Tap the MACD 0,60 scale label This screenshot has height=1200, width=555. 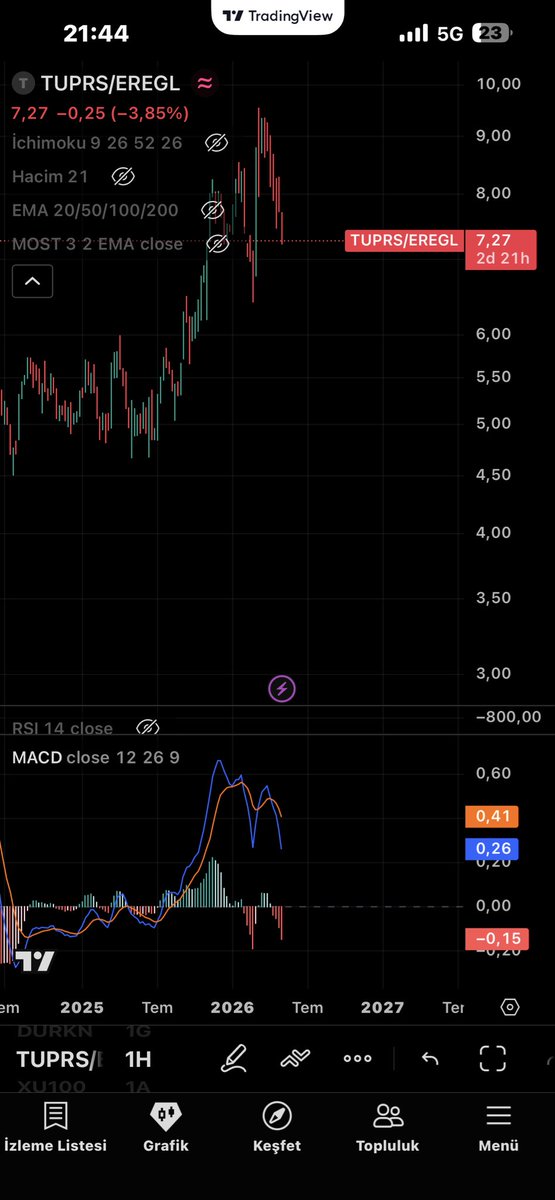pyautogui.click(x=494, y=773)
